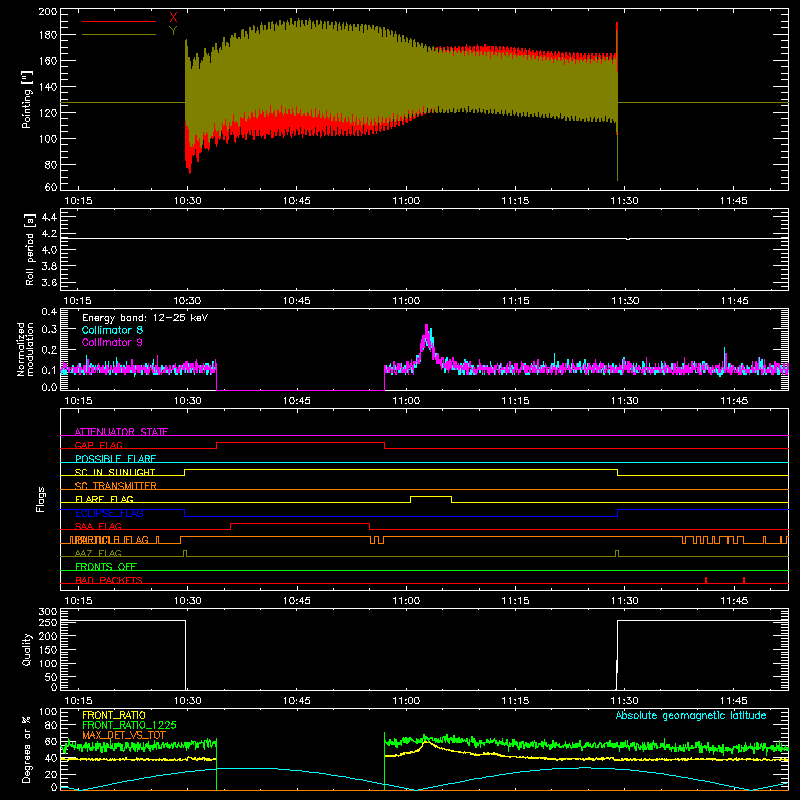Click the Flags axis title

point(41,499)
